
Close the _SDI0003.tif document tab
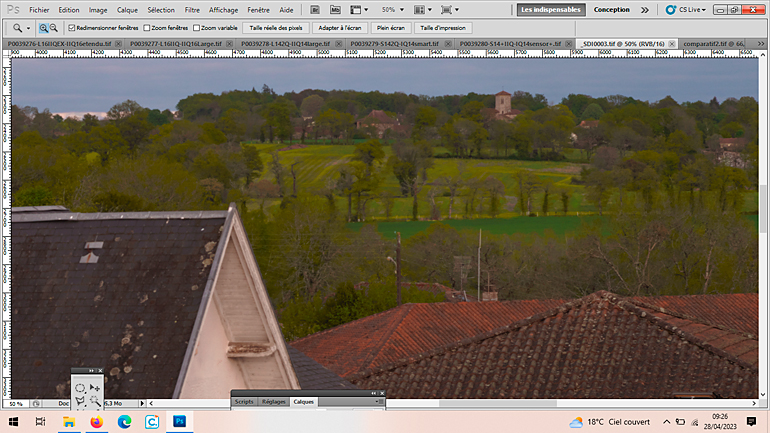pyautogui.click(x=672, y=44)
